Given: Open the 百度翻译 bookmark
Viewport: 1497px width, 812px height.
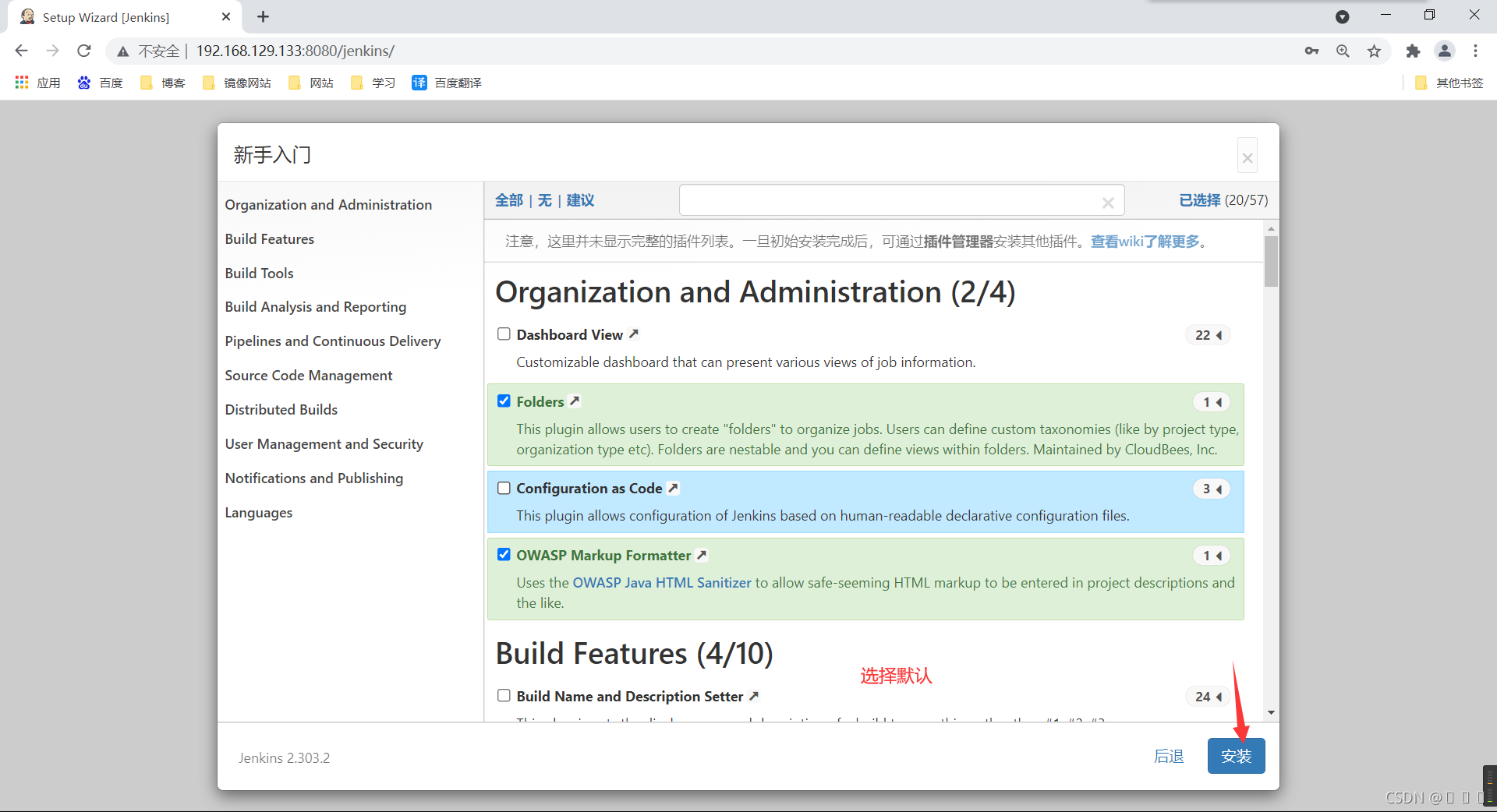Looking at the screenshot, I should click(447, 83).
